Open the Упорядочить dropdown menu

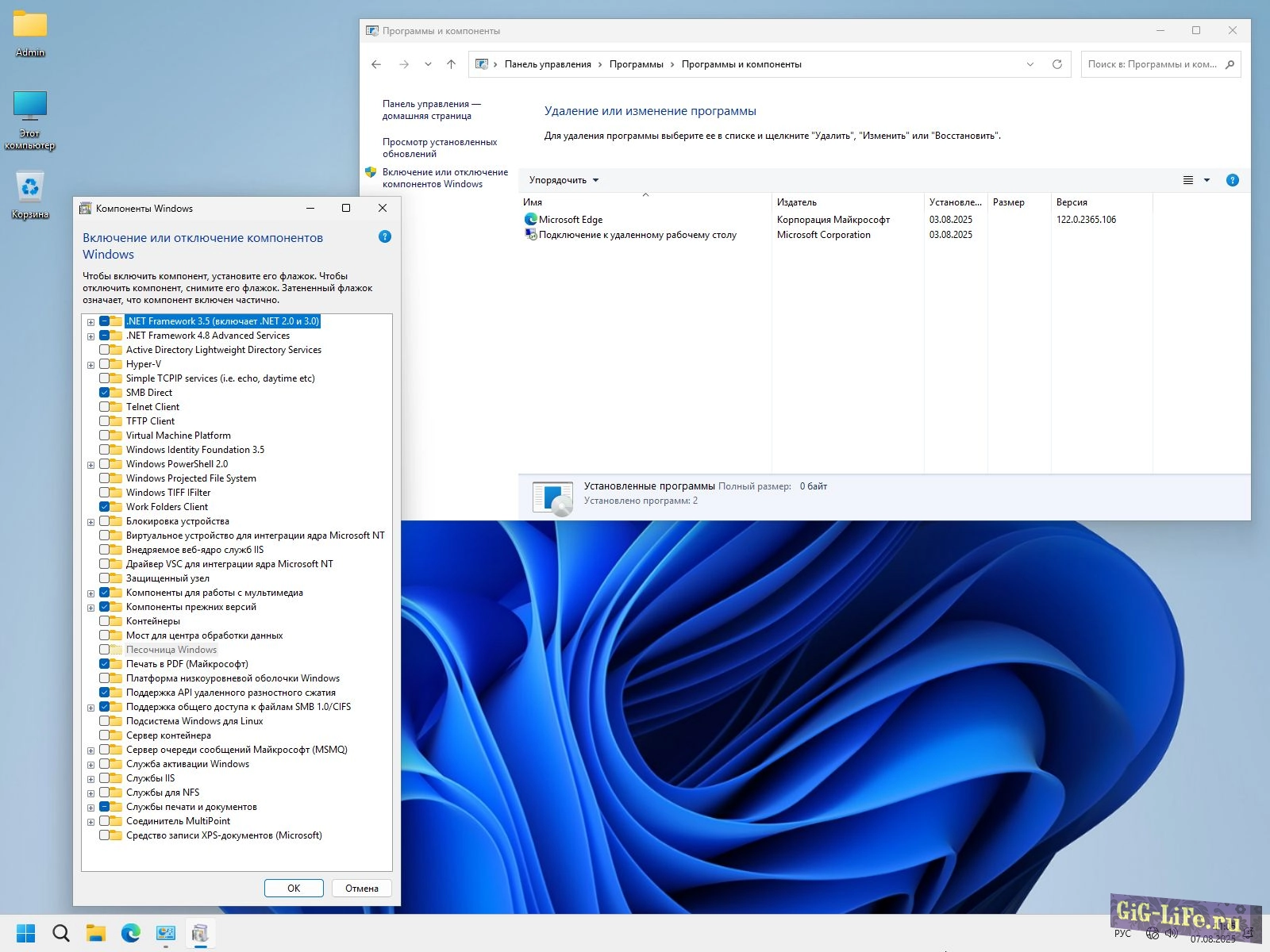click(x=564, y=180)
